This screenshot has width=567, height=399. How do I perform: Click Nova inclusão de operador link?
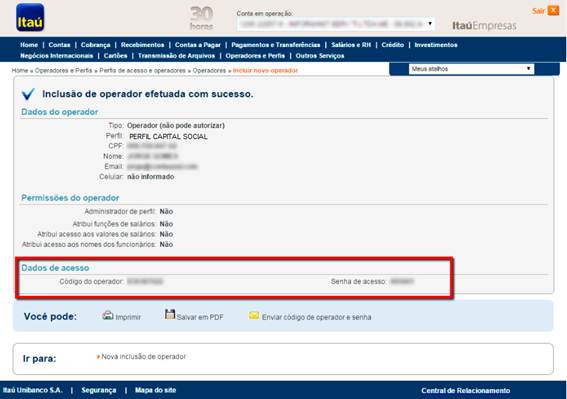pos(144,357)
